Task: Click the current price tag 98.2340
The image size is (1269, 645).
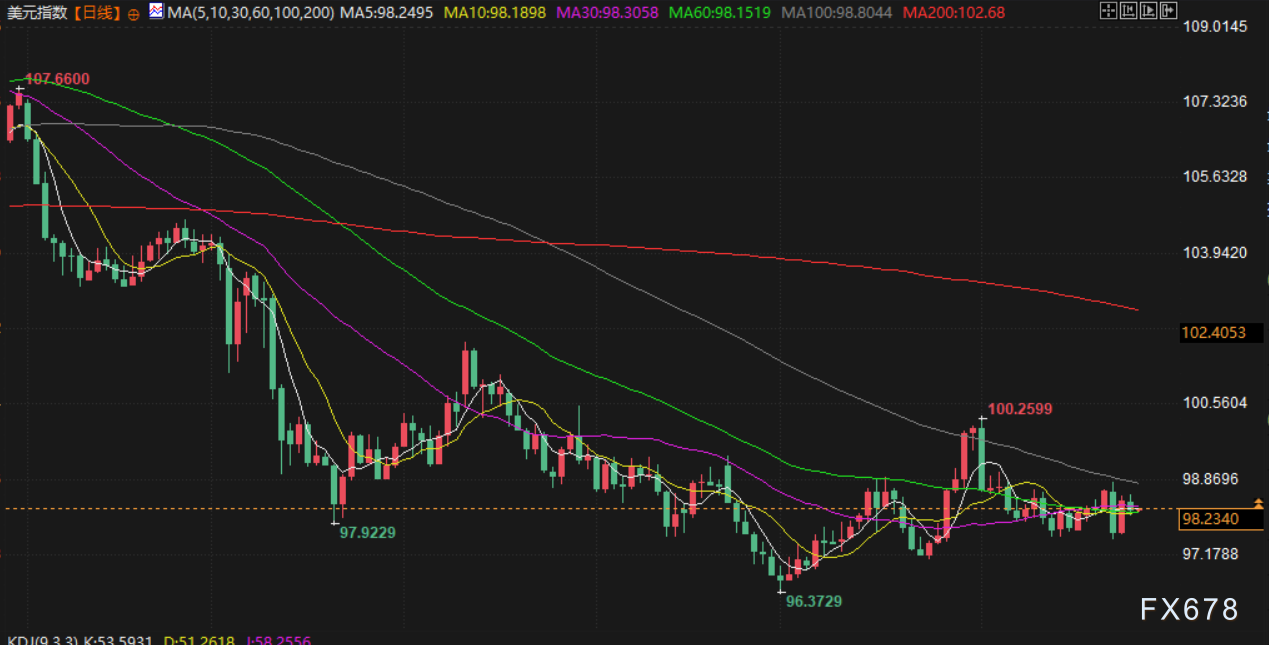Action: click(1210, 519)
